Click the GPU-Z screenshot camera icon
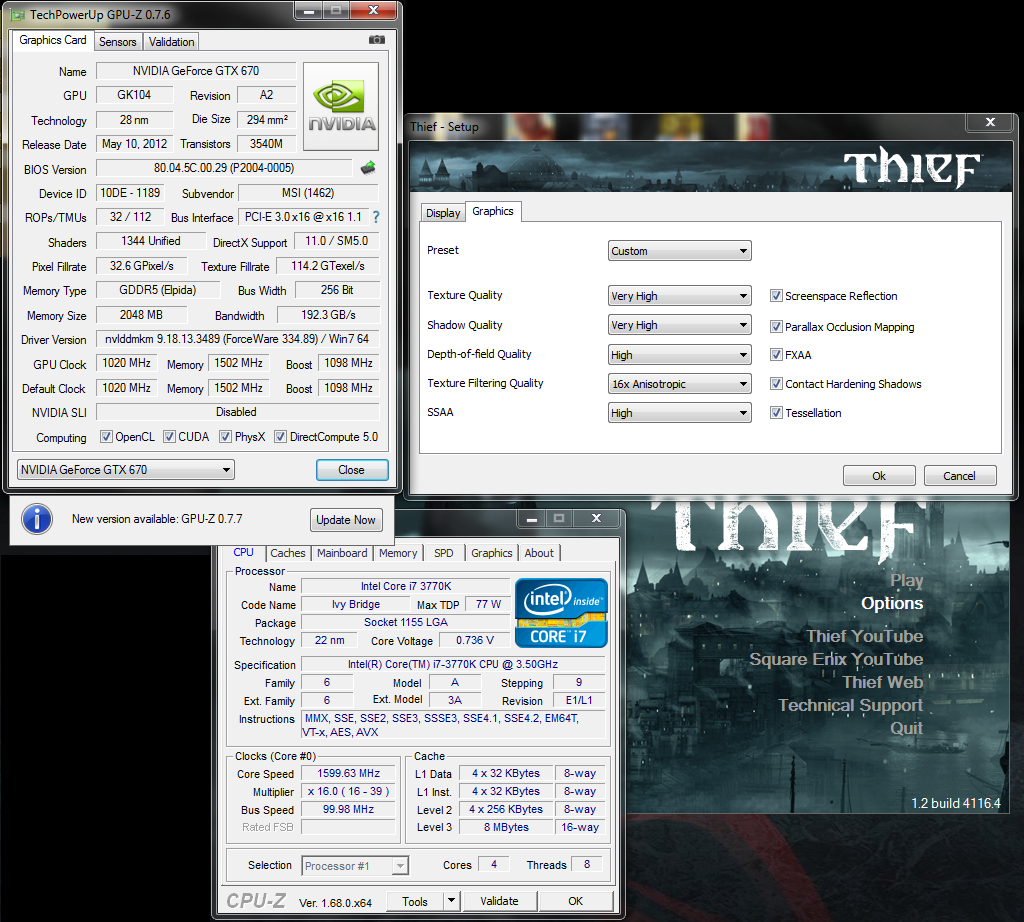Screen dimensions: 1024x922 [x=377, y=40]
